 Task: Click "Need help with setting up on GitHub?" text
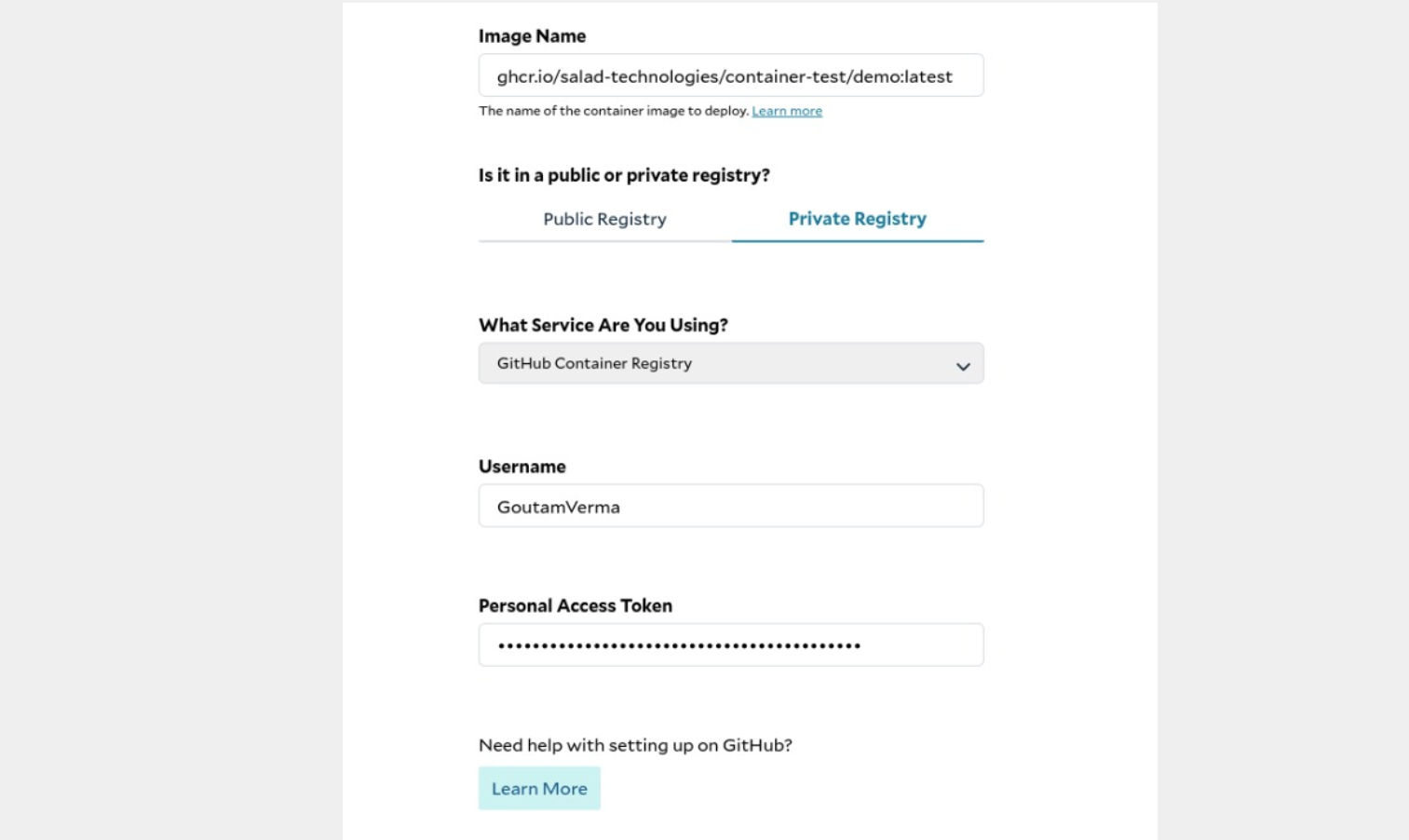click(635, 745)
